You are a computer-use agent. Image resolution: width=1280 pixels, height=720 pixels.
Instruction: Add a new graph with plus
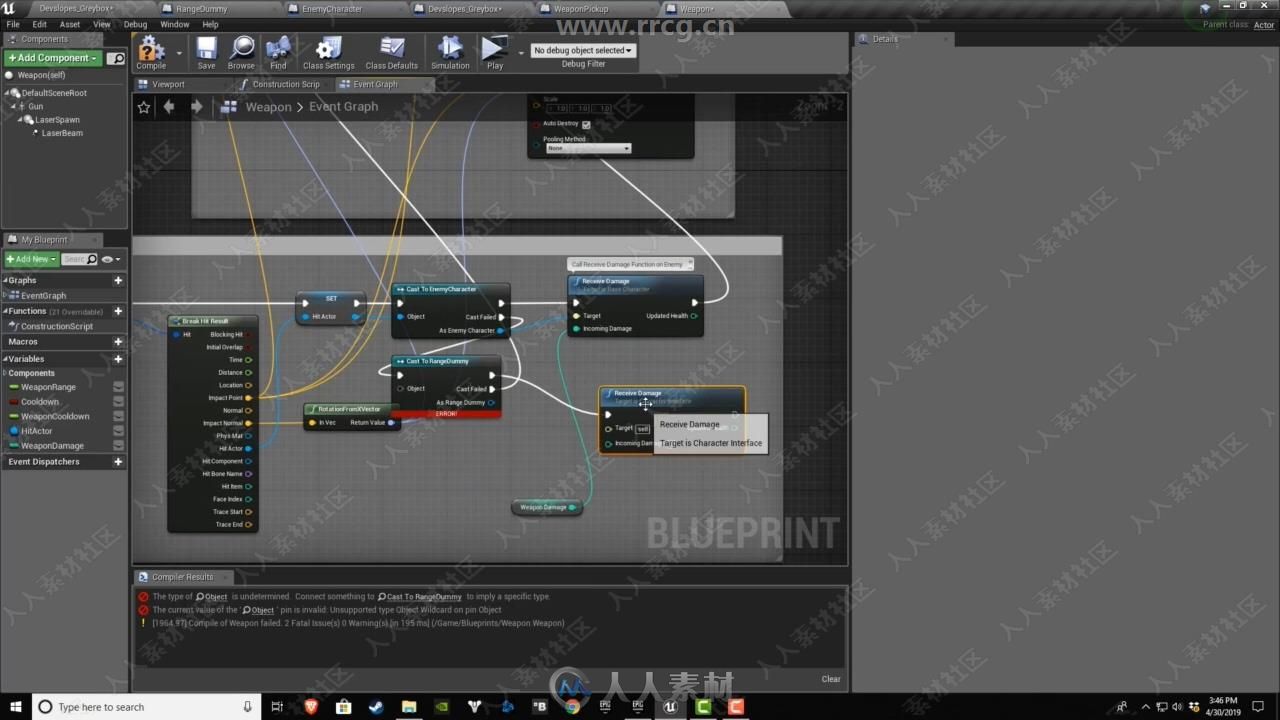coord(118,281)
